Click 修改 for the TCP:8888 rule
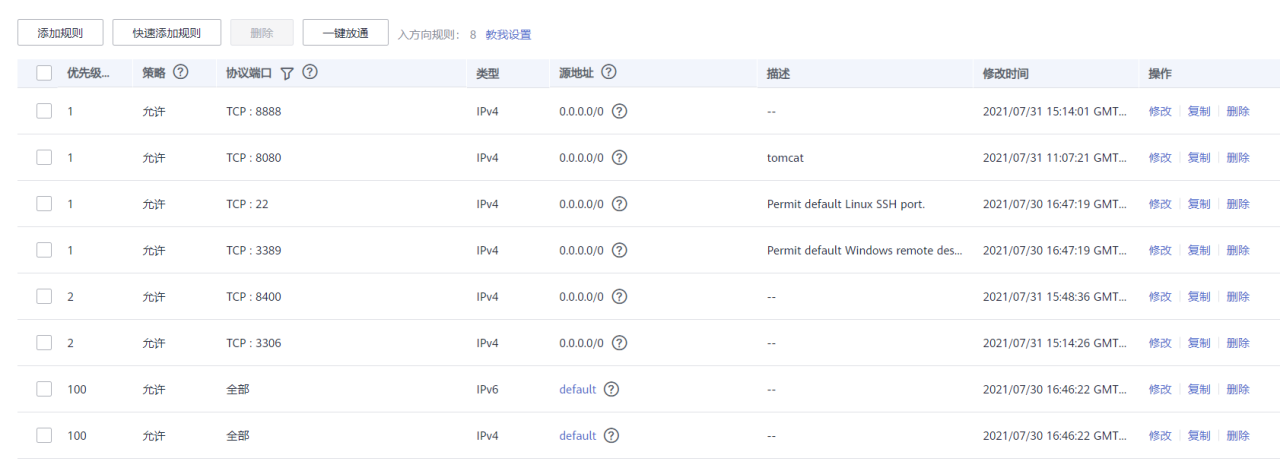Image resolution: width=1280 pixels, height=474 pixels. tap(1159, 112)
